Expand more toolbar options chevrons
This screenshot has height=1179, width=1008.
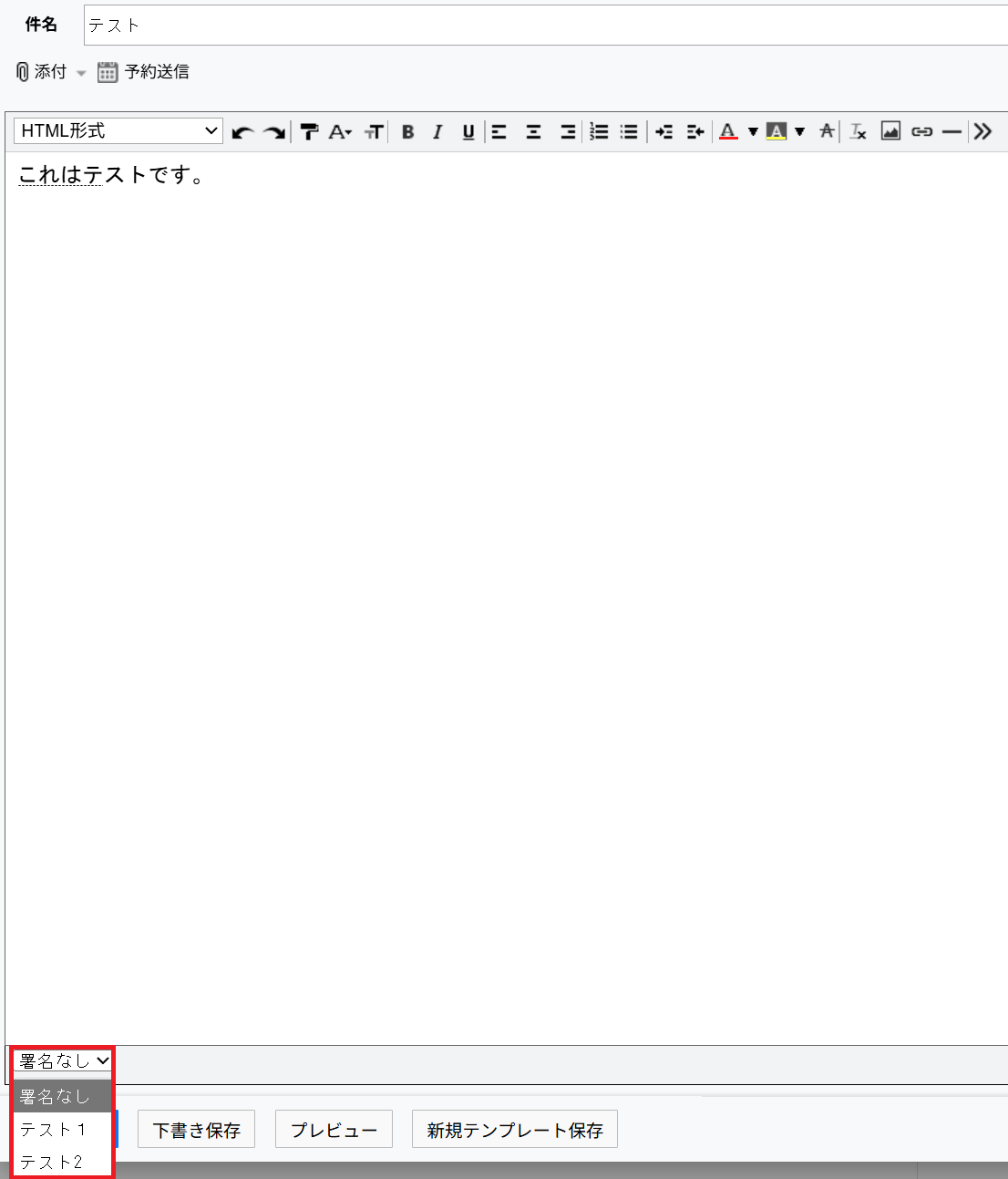tap(982, 131)
